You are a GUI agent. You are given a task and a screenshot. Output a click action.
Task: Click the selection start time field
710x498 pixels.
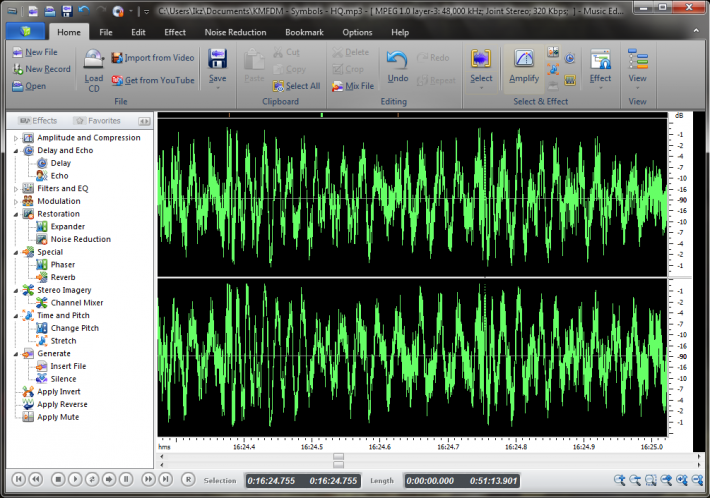[x=271, y=481]
